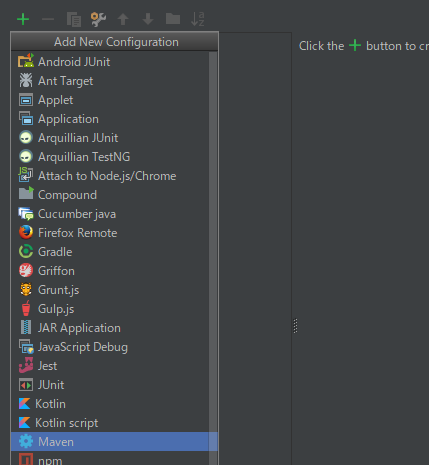Viewport: 429px width, 465px height.
Task: Click the Kotlin logo icon
Action: click(x=24, y=404)
